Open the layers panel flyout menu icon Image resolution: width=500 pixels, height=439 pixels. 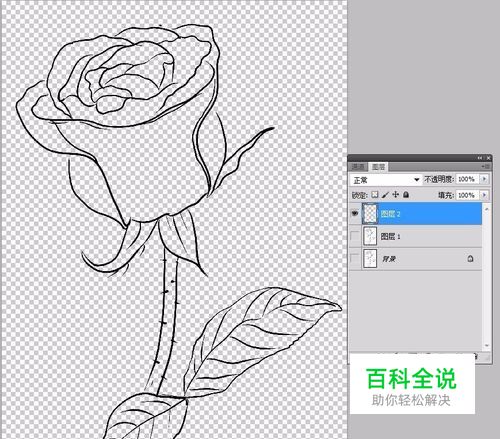tap(487, 166)
